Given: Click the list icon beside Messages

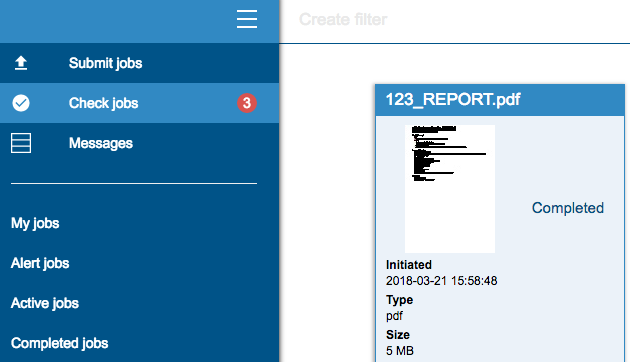Looking at the screenshot, I should coord(21,143).
